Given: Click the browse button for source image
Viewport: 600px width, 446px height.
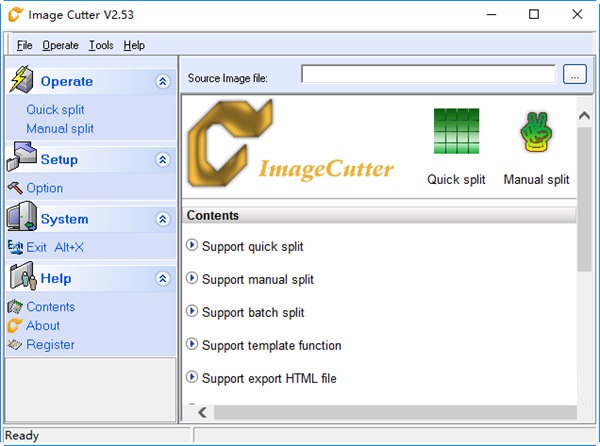Looking at the screenshot, I should pyautogui.click(x=574, y=74).
